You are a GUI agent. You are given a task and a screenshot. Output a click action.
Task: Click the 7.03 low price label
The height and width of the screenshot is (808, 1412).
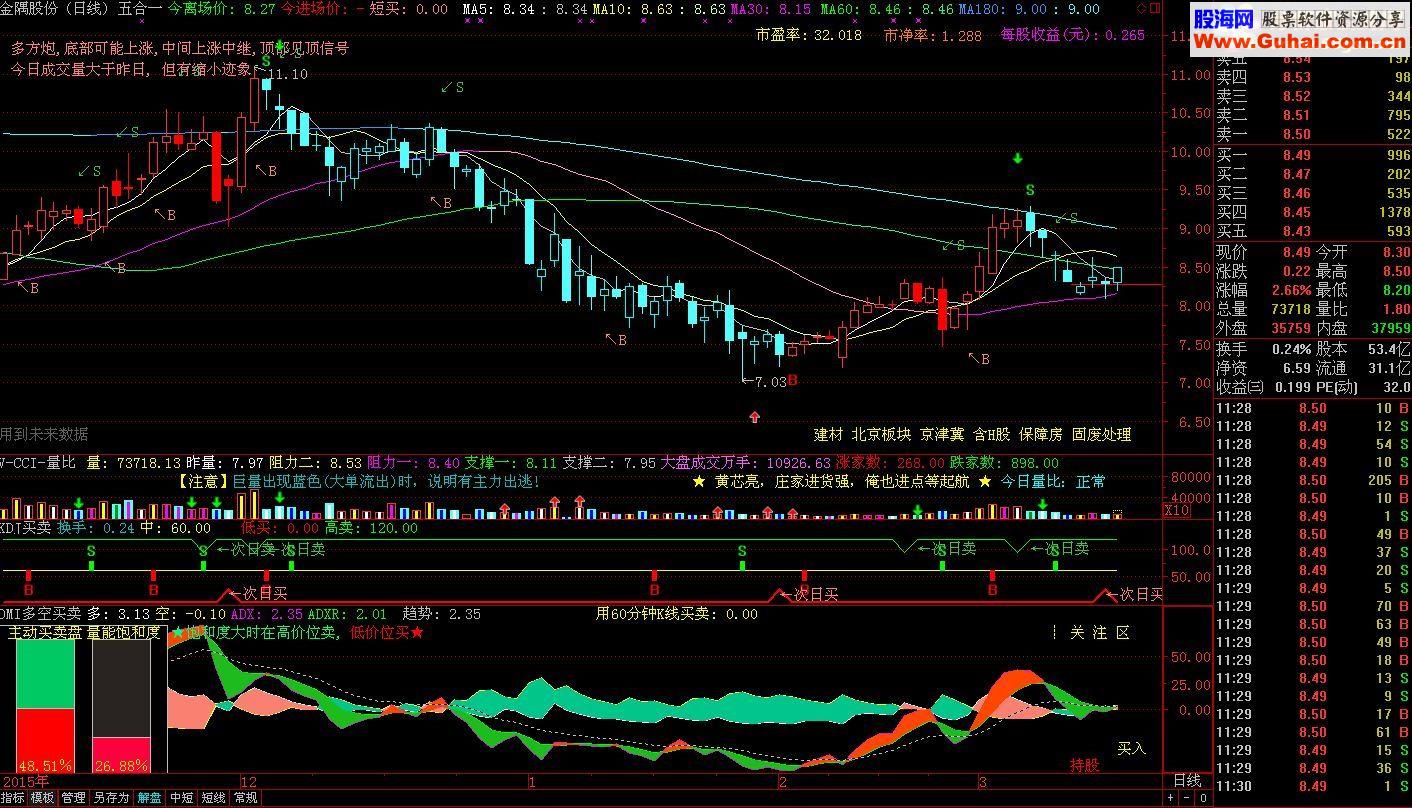click(770, 382)
